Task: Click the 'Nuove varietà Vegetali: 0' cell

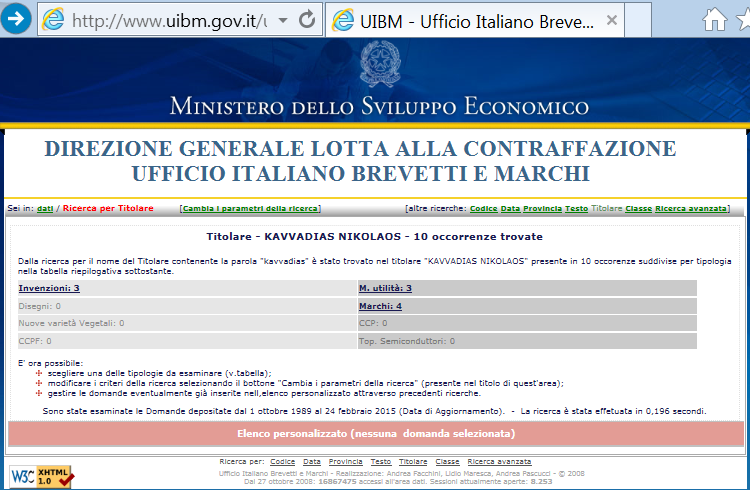Action: (188, 323)
